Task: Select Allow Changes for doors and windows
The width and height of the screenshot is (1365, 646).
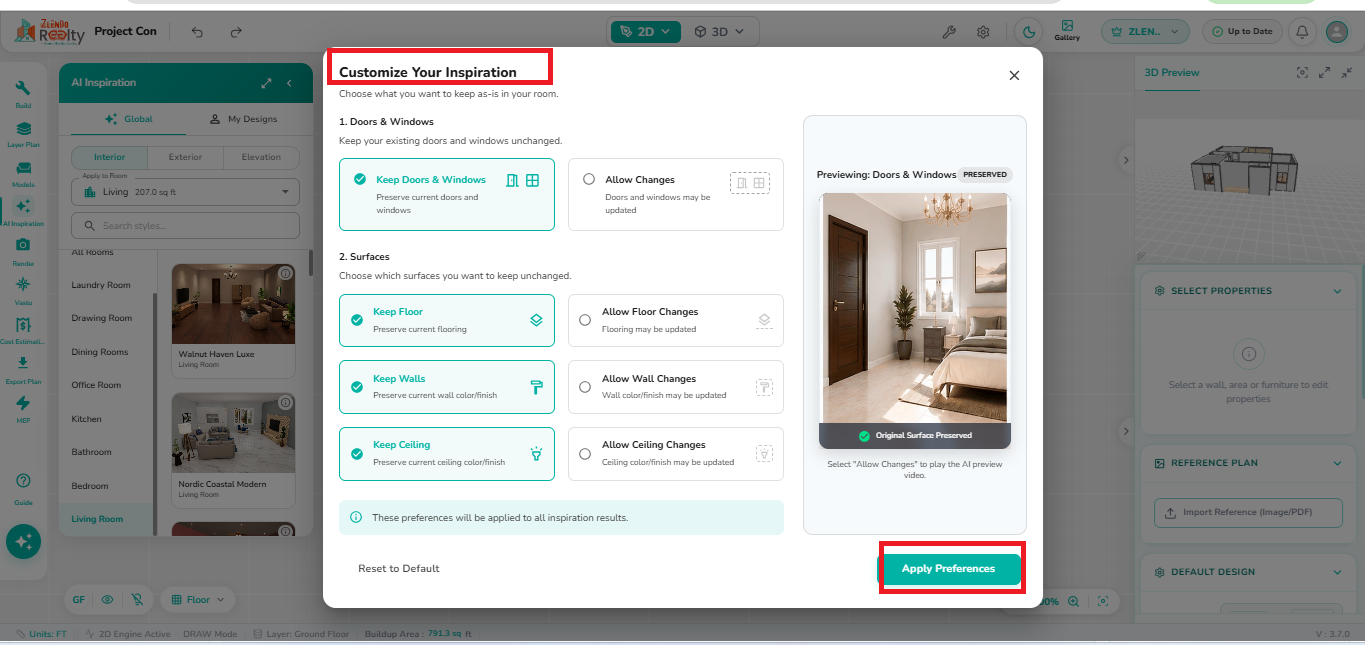Action: click(x=676, y=195)
